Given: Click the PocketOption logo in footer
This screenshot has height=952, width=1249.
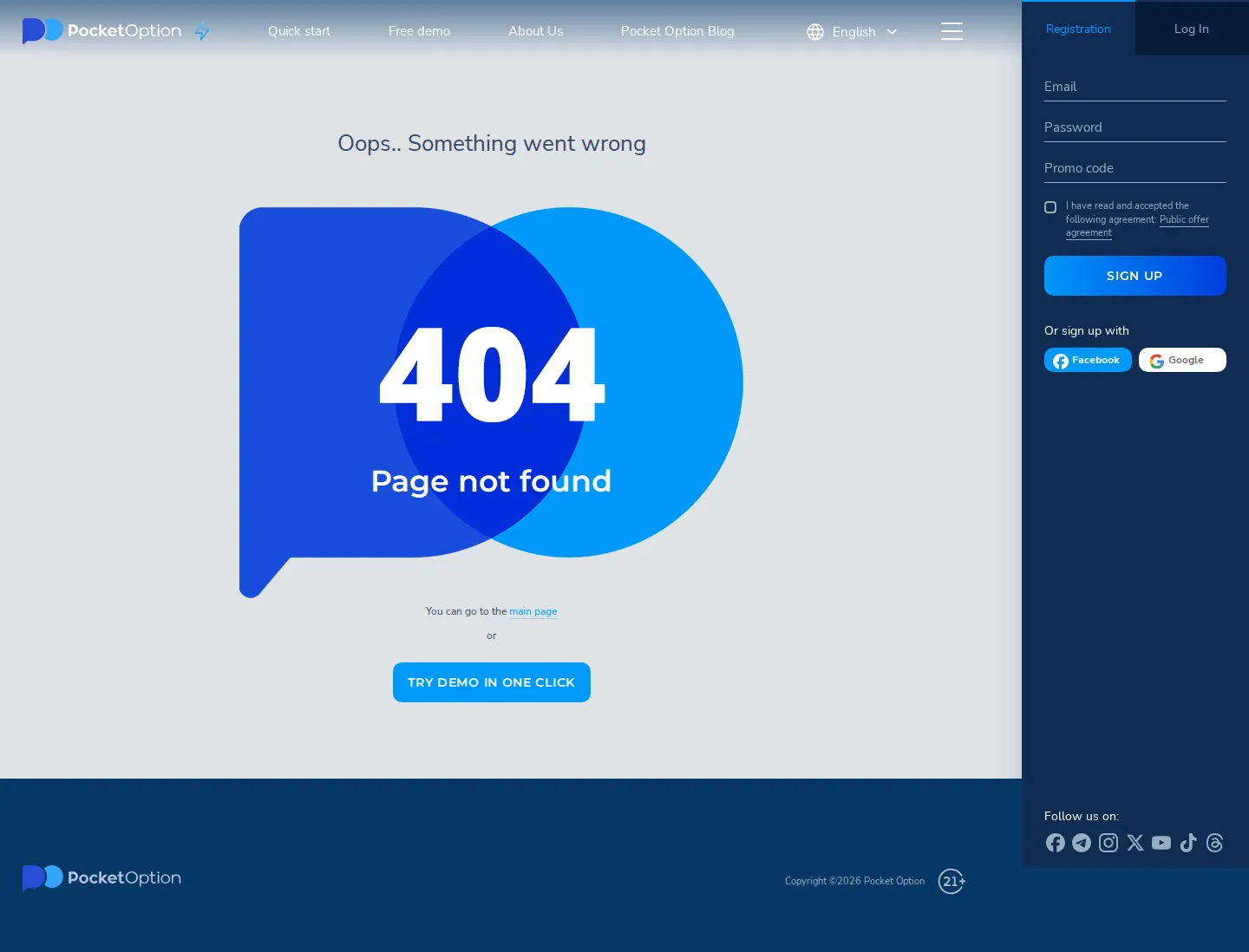Looking at the screenshot, I should coord(101,877).
